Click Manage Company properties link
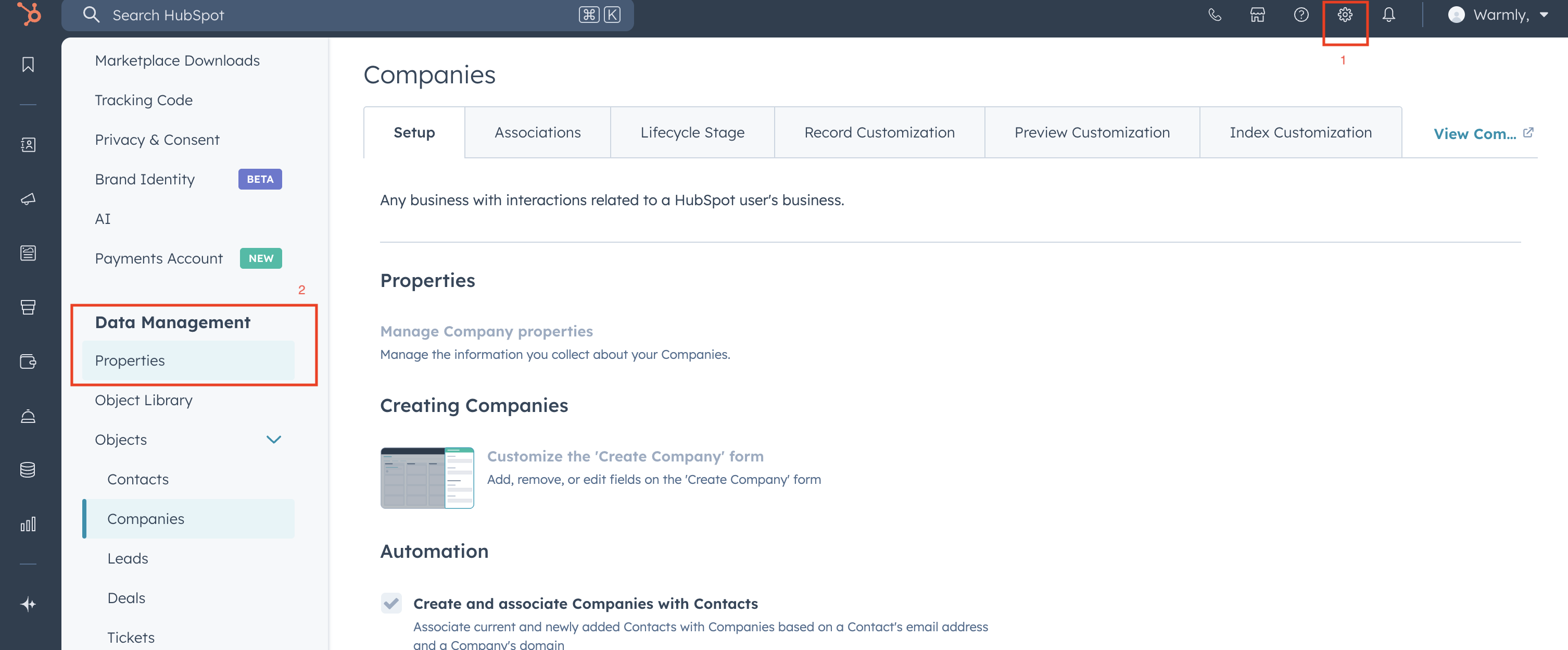Screen dimensions: 1568x650 click(486, 331)
